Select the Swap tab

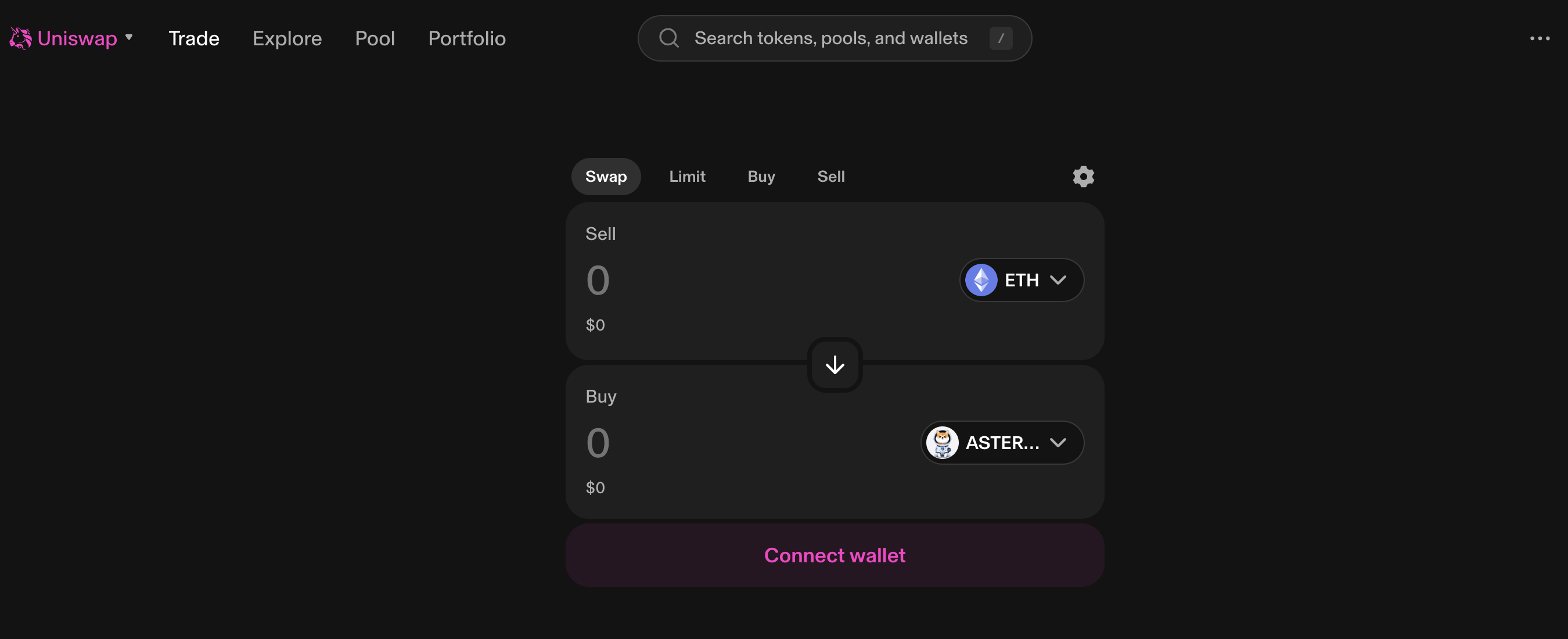(606, 177)
